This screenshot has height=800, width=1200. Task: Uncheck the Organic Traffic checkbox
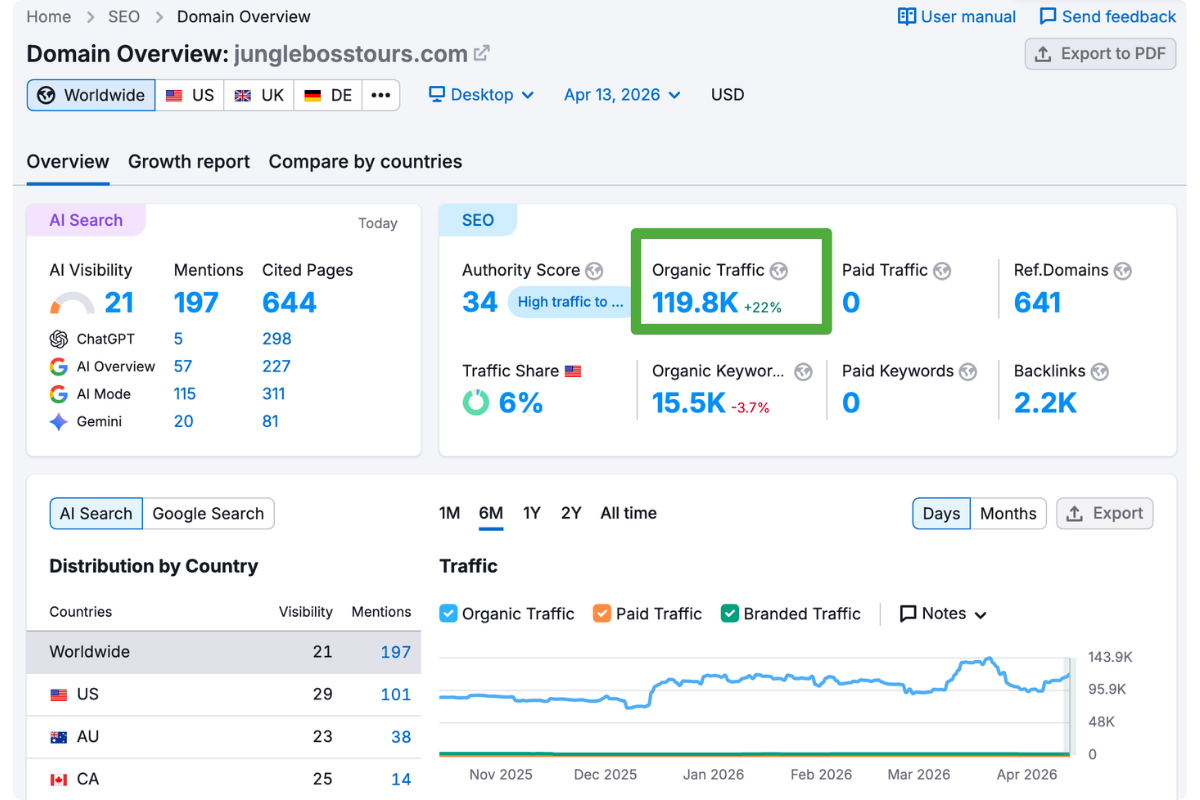448,613
